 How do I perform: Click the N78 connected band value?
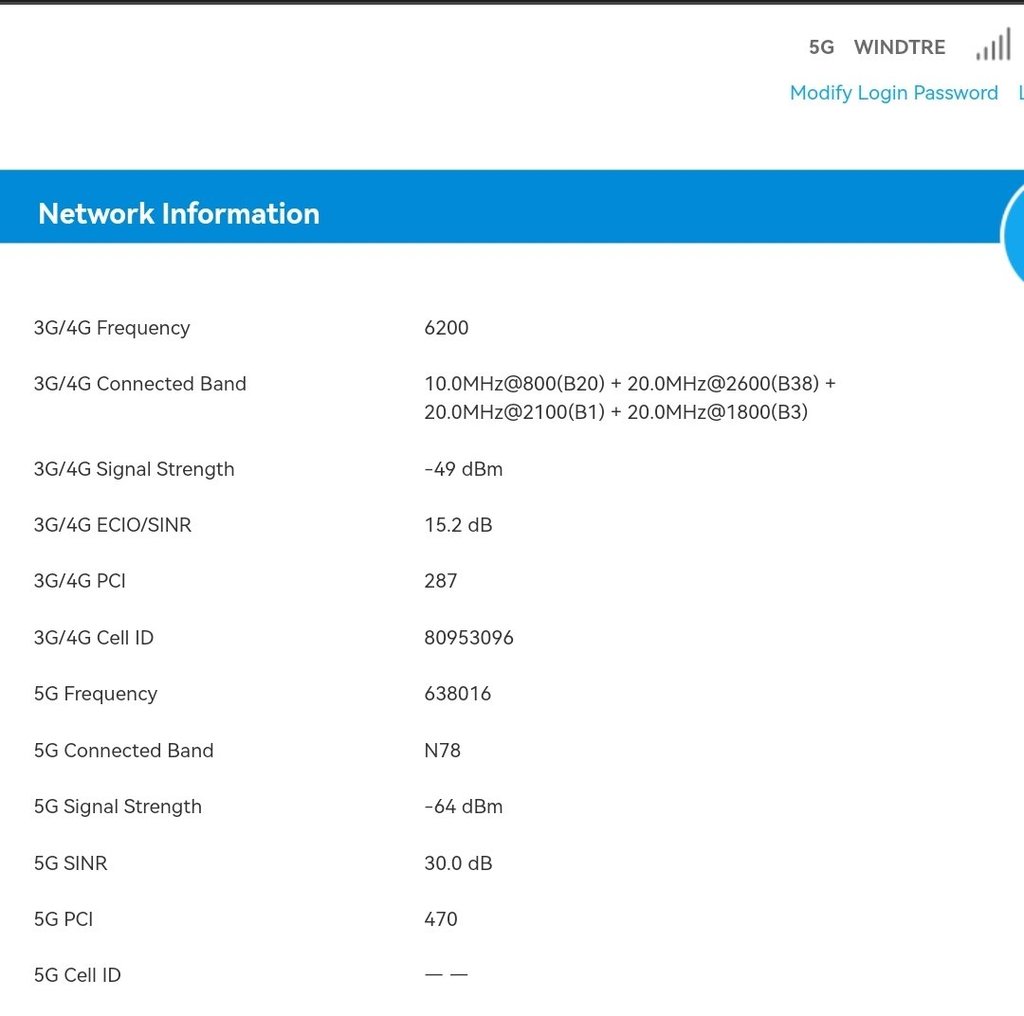click(x=442, y=750)
